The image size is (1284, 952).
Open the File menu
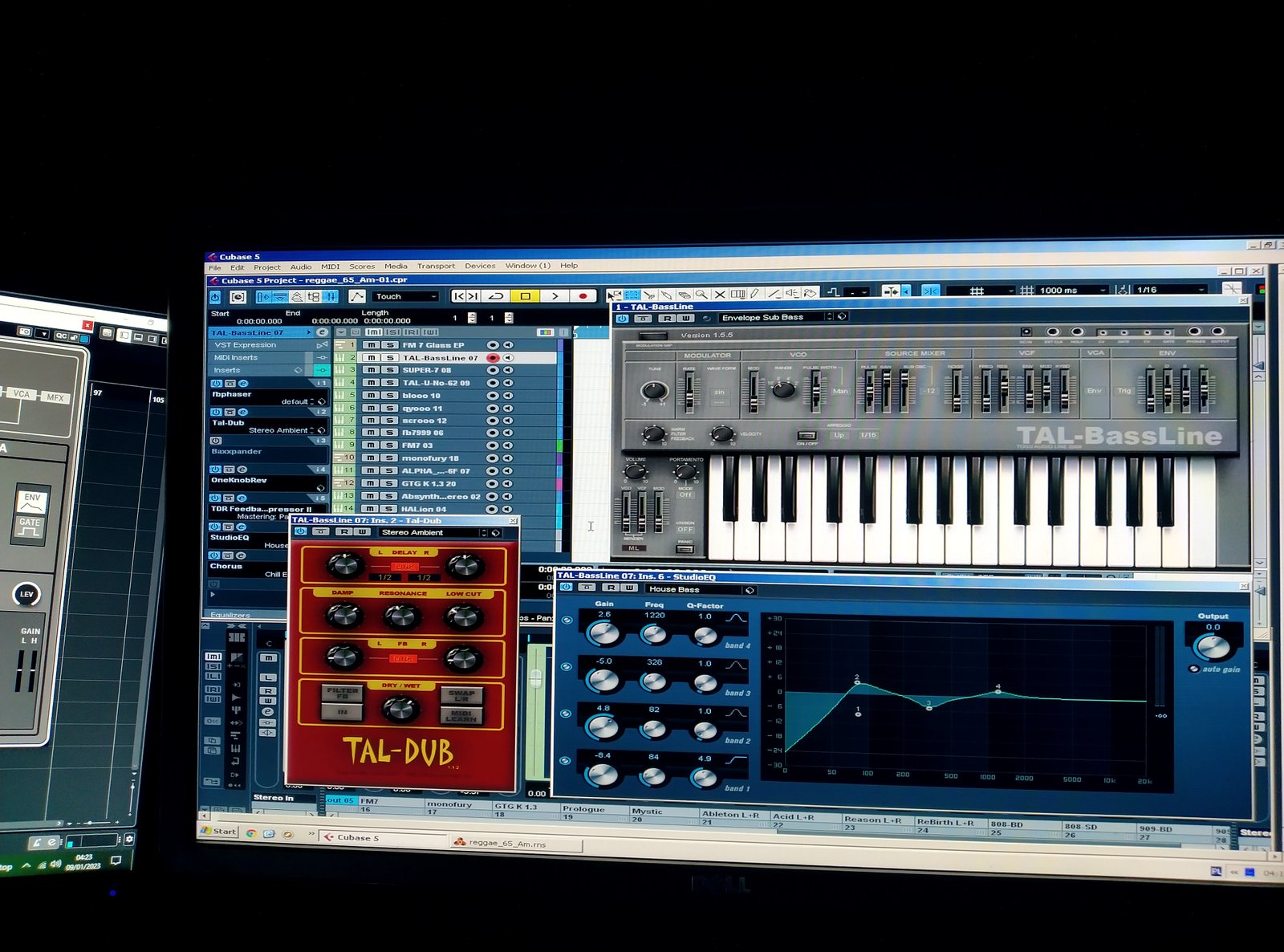click(215, 267)
